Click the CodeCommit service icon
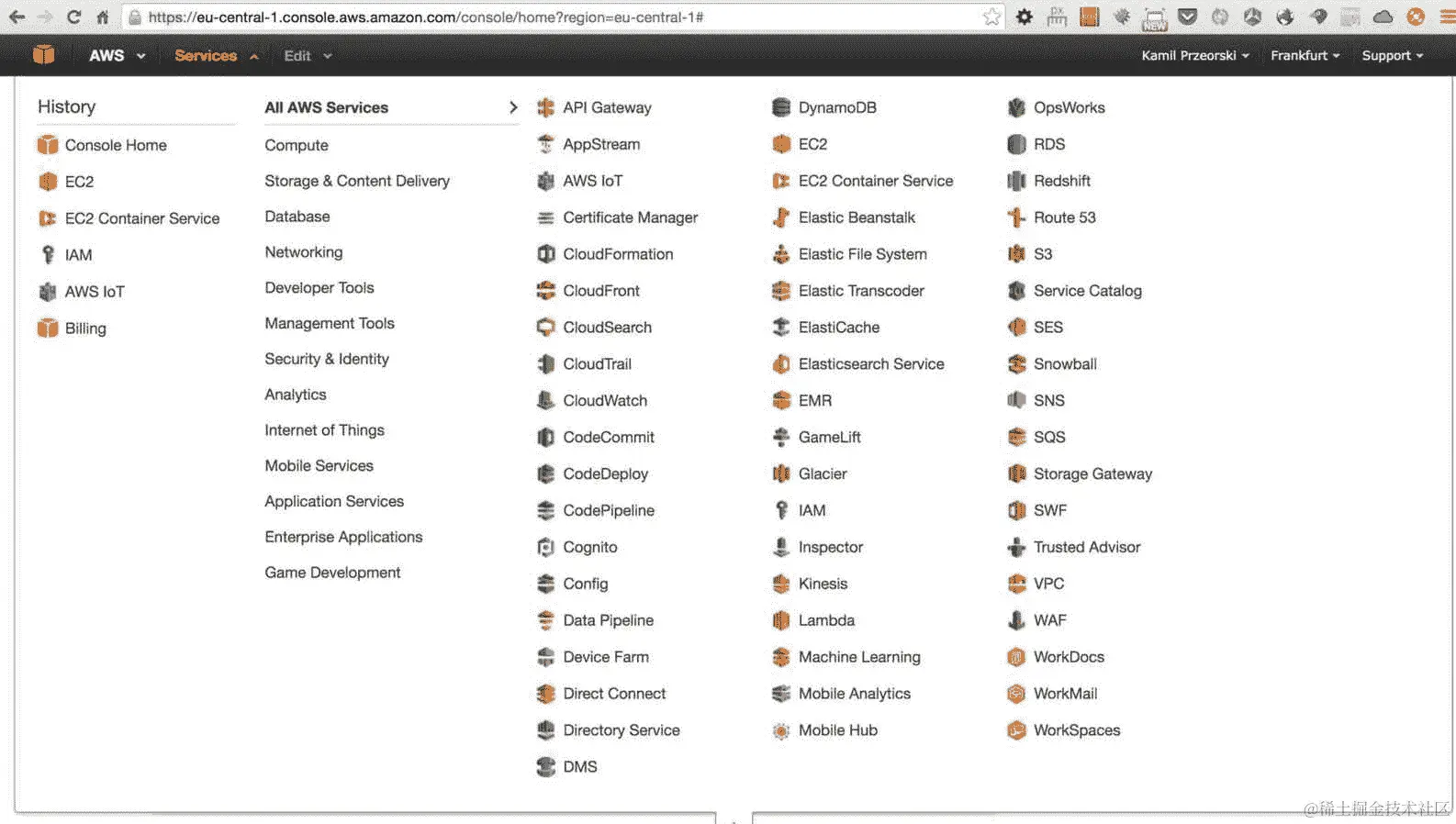The image size is (1456, 824). pos(545,438)
